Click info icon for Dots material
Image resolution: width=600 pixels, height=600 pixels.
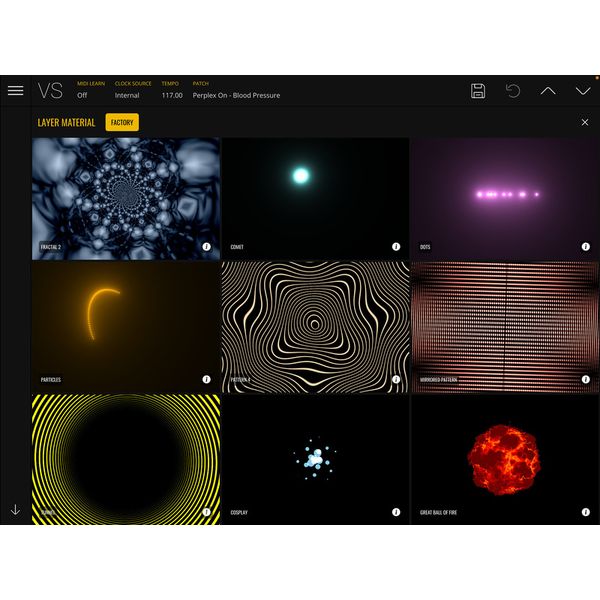coord(585,247)
